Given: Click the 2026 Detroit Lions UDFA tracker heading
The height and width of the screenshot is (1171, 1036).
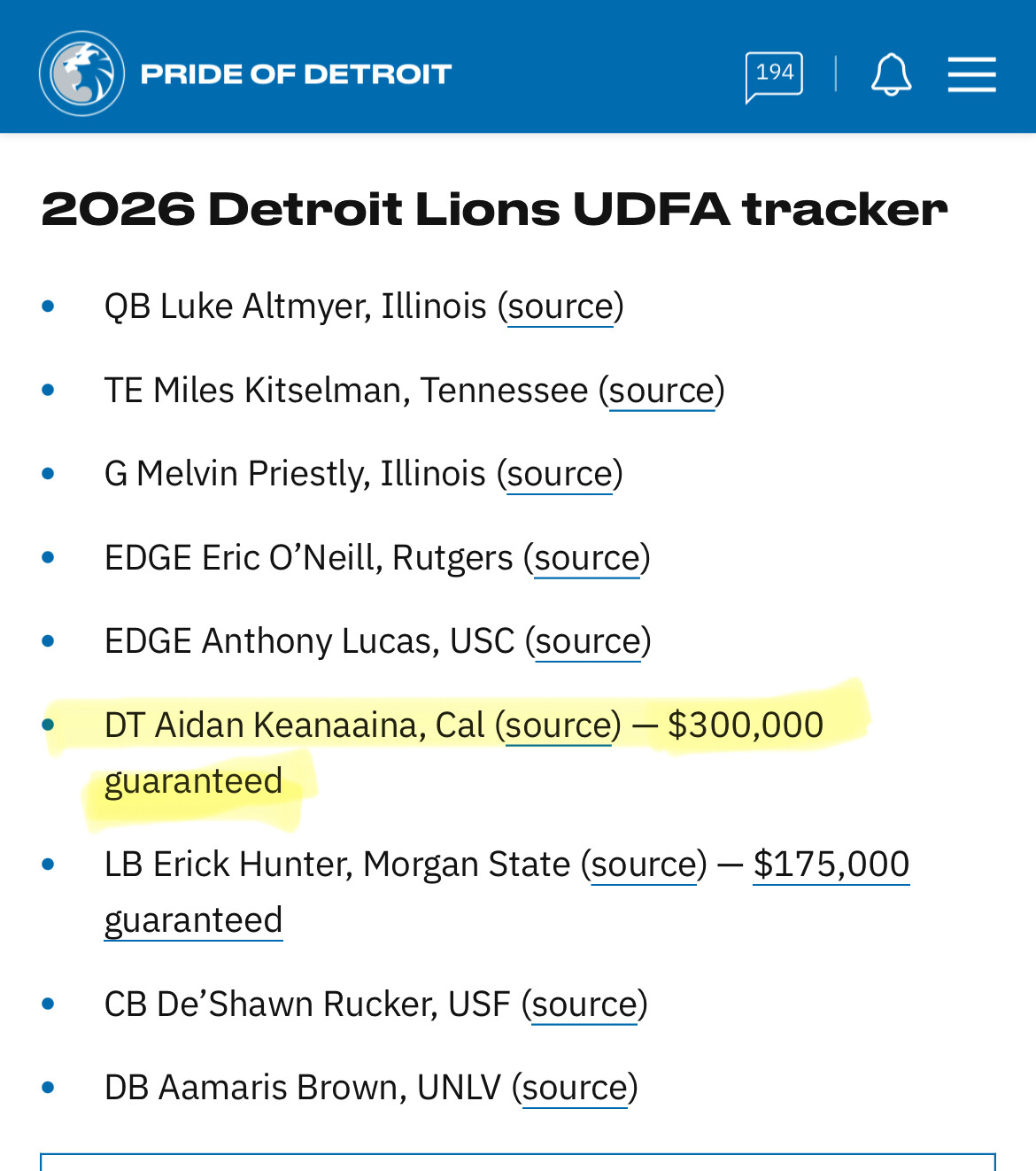Looking at the screenshot, I should point(494,209).
